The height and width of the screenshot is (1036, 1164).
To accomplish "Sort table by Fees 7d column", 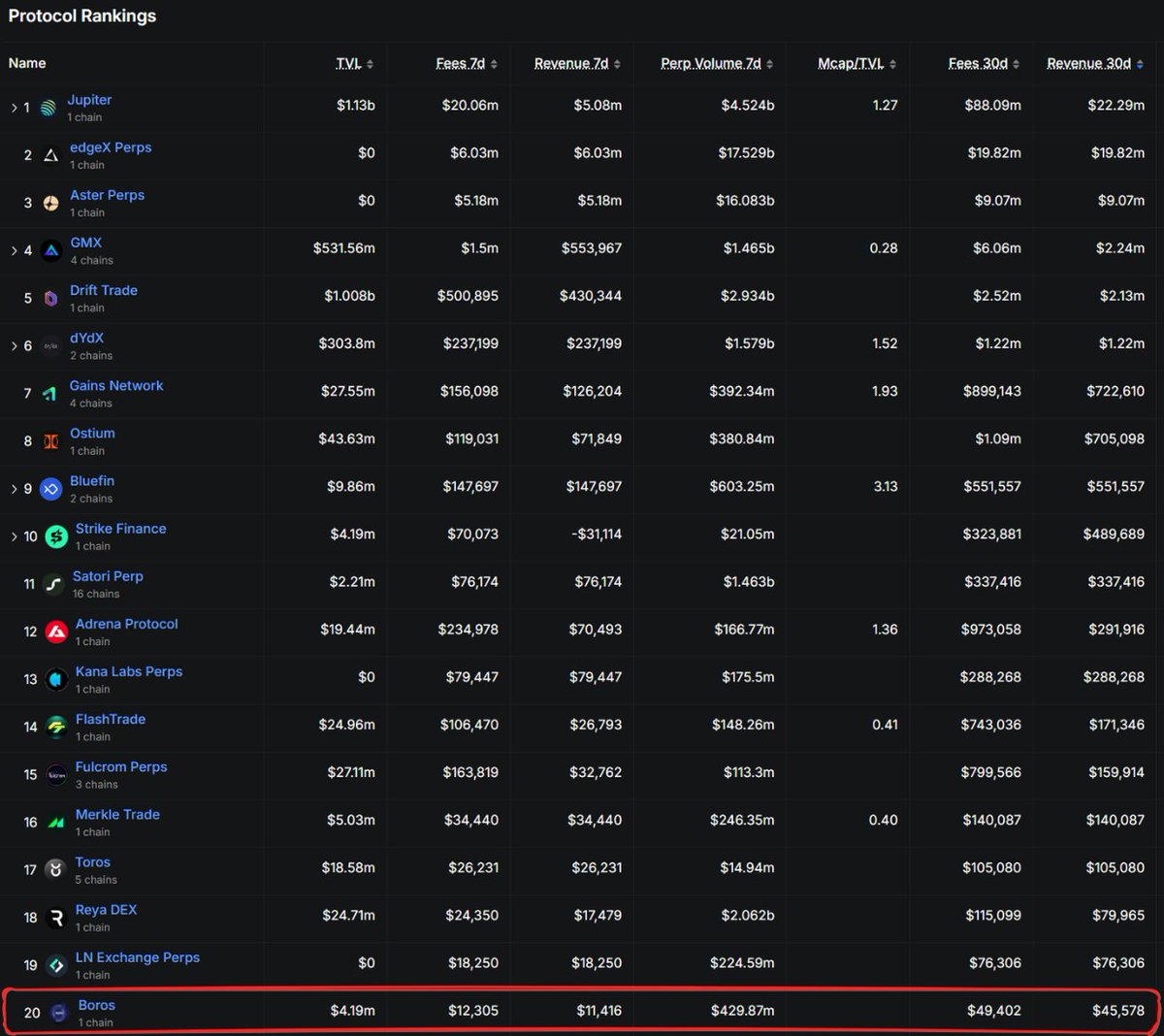I will (x=467, y=63).
